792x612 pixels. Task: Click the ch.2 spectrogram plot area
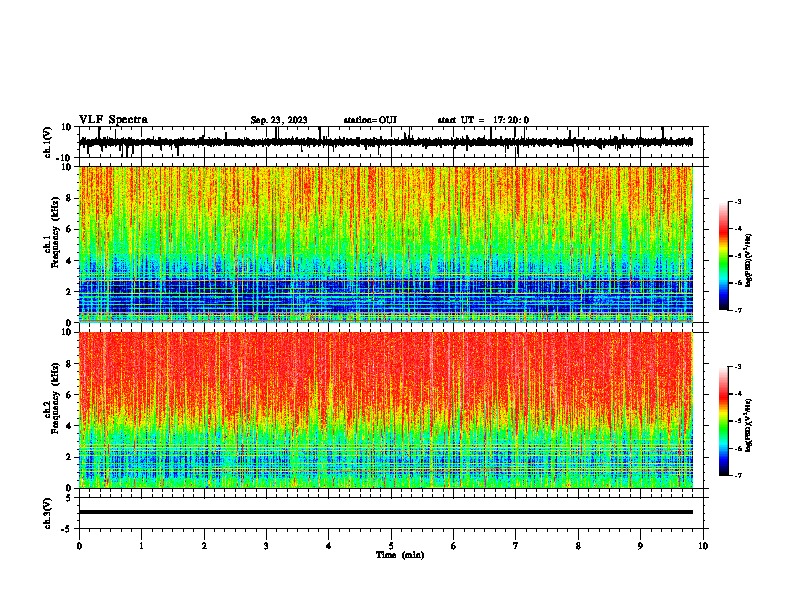pos(386,410)
